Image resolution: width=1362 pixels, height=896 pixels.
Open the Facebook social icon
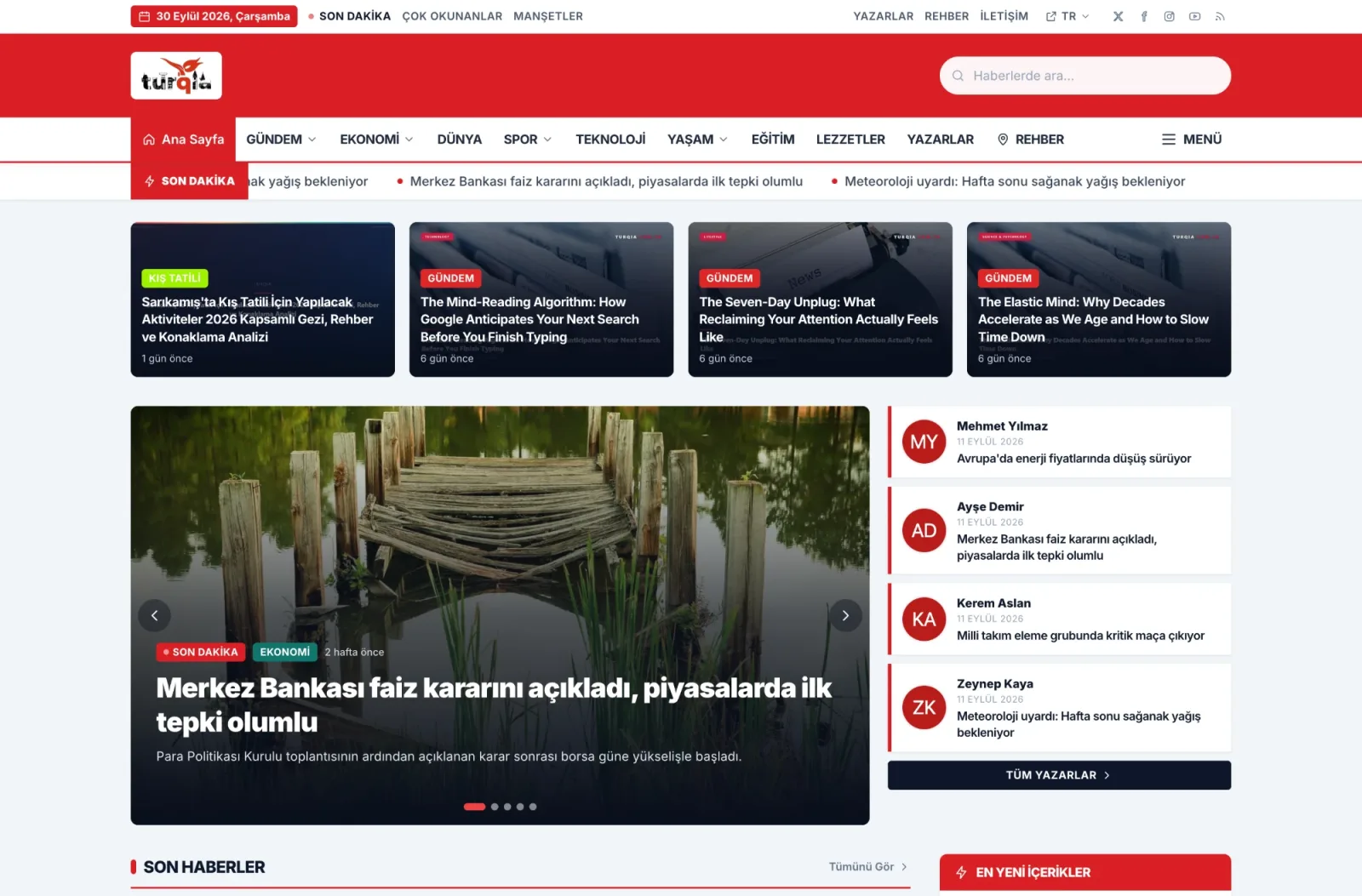coord(1143,16)
